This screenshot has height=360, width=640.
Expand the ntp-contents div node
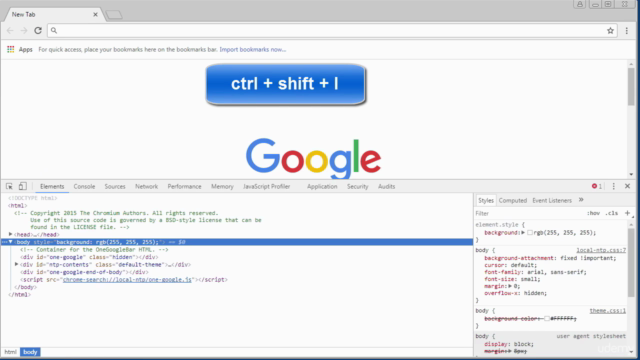coord(16,264)
